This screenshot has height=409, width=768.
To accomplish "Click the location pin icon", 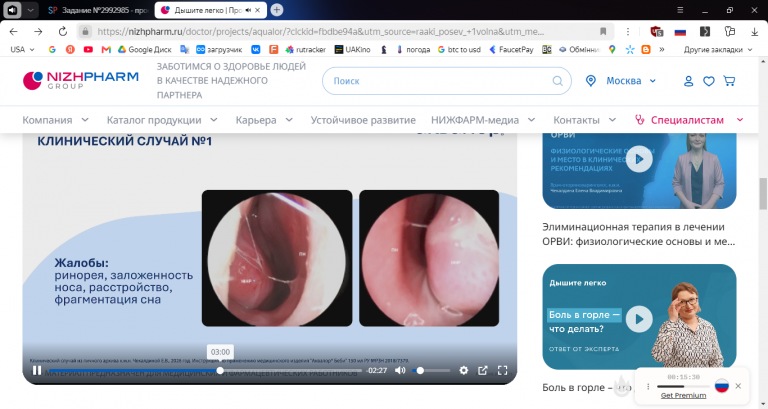I will coord(591,81).
